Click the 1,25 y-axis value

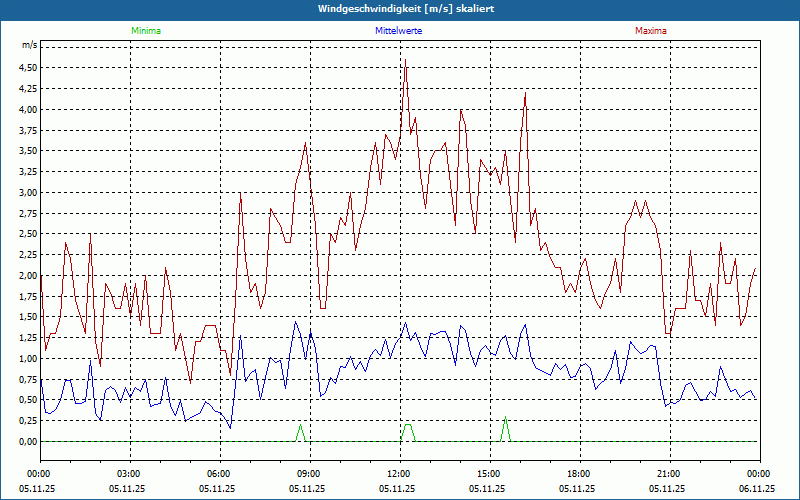pyautogui.click(x=28, y=338)
